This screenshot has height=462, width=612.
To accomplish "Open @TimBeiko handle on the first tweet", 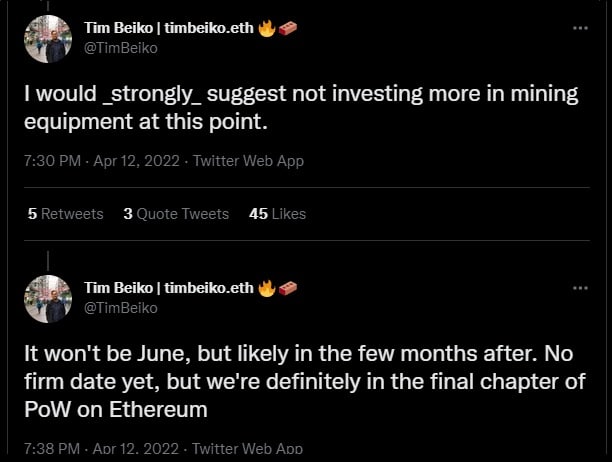I will coord(121,48).
